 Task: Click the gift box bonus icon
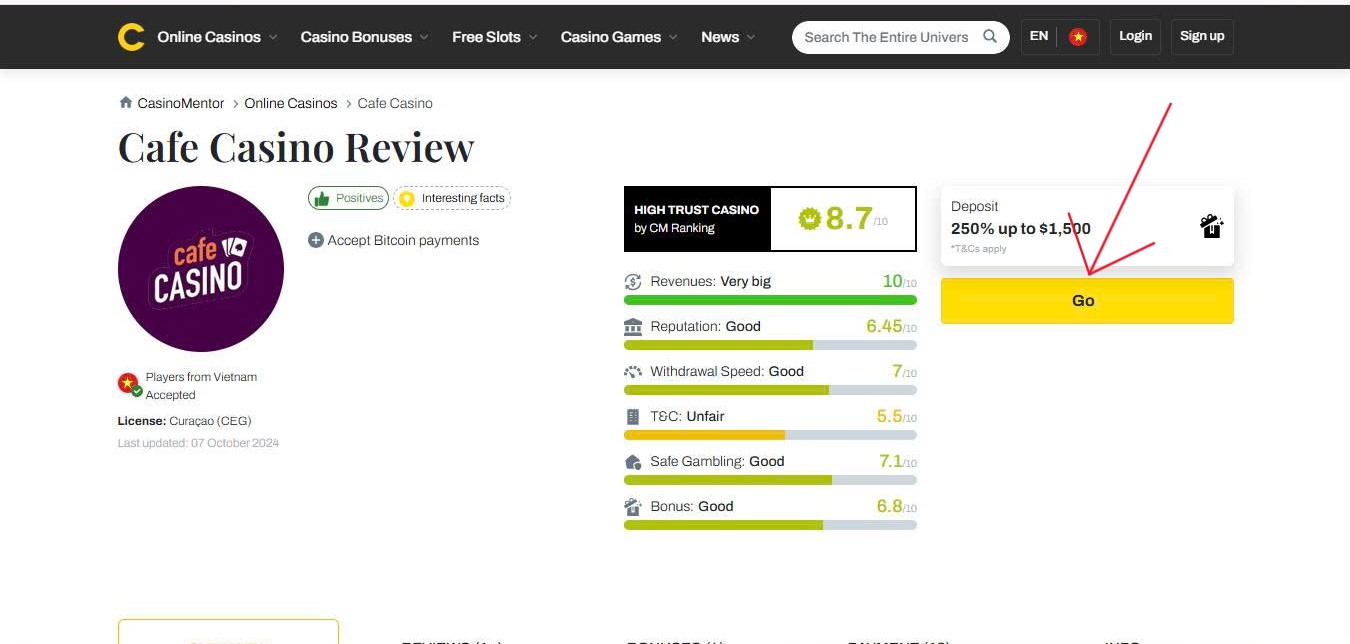tap(1211, 226)
